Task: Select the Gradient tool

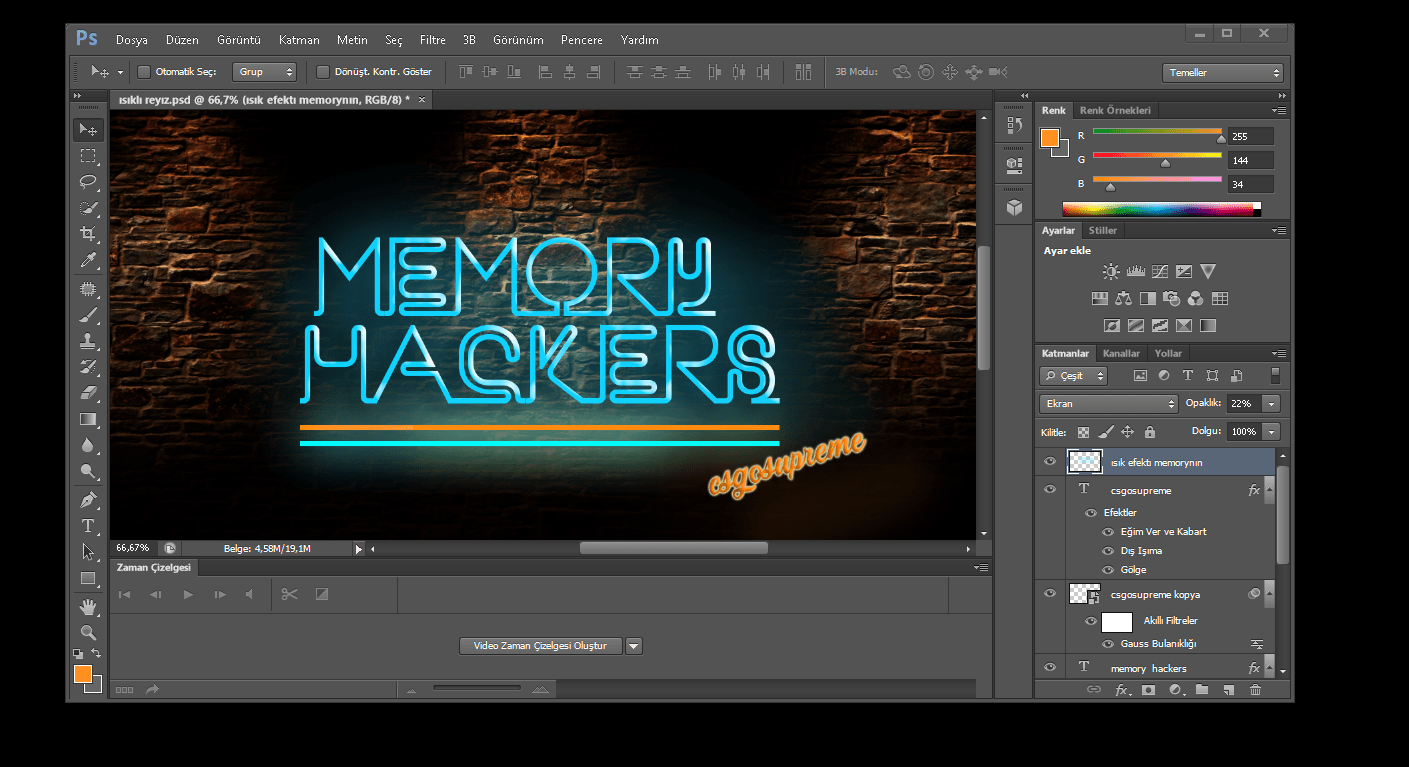Action: click(x=88, y=419)
